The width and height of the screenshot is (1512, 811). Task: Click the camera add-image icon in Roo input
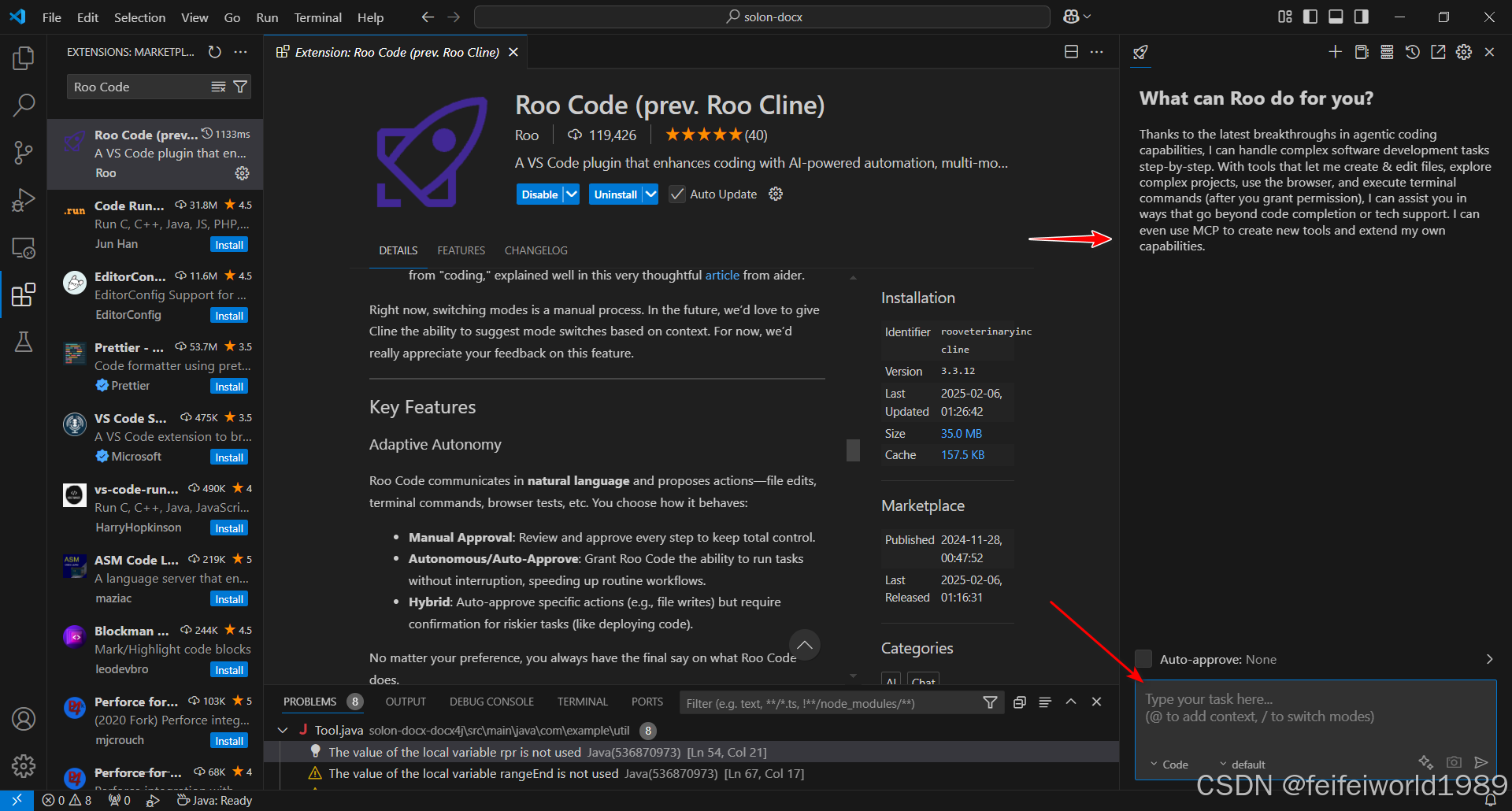point(1454,762)
